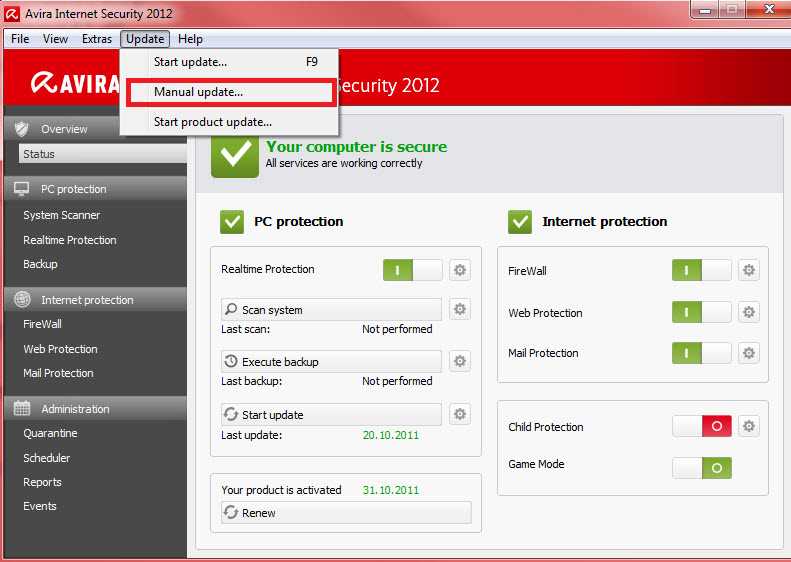Enable the Child Protection switch
Screen dimensions: 791x562
click(x=702, y=426)
